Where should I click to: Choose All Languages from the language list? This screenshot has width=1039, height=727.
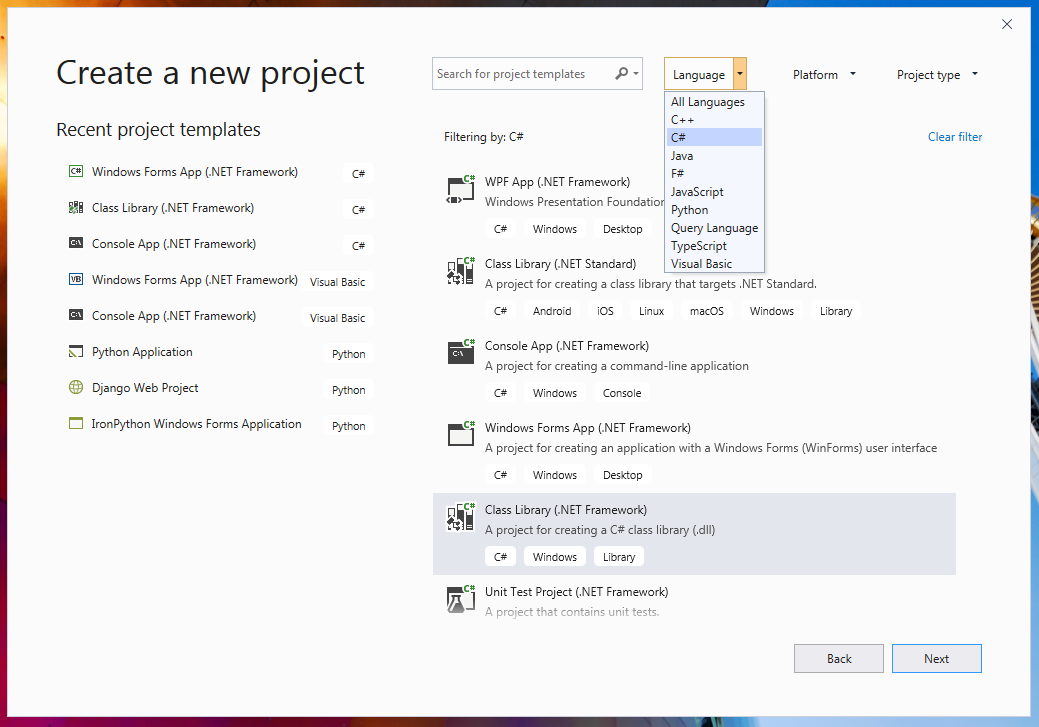click(714, 101)
